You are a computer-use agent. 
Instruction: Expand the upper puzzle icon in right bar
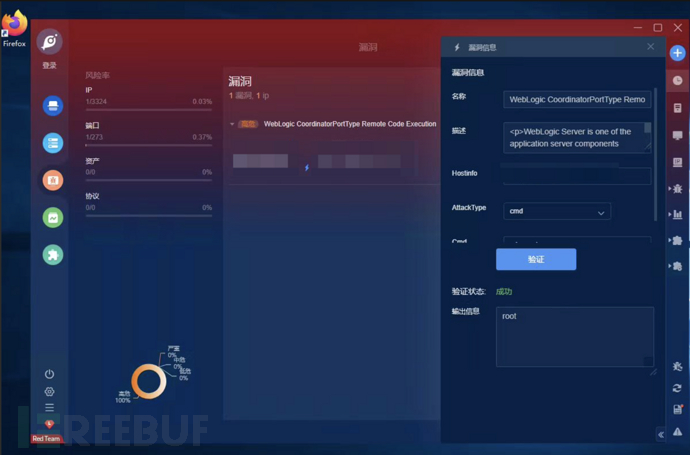(x=676, y=240)
